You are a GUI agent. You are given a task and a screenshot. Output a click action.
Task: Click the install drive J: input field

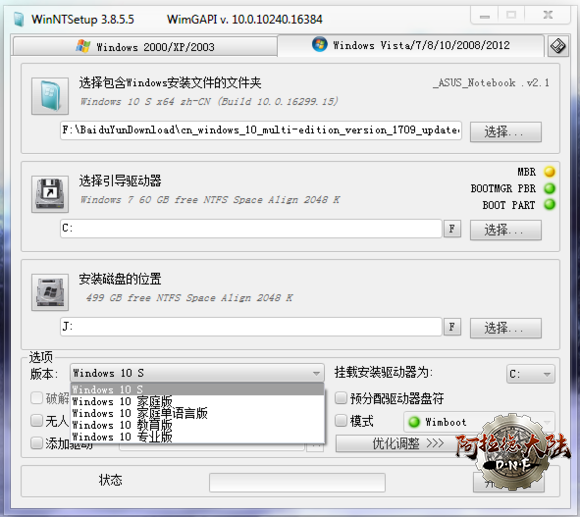(251, 327)
